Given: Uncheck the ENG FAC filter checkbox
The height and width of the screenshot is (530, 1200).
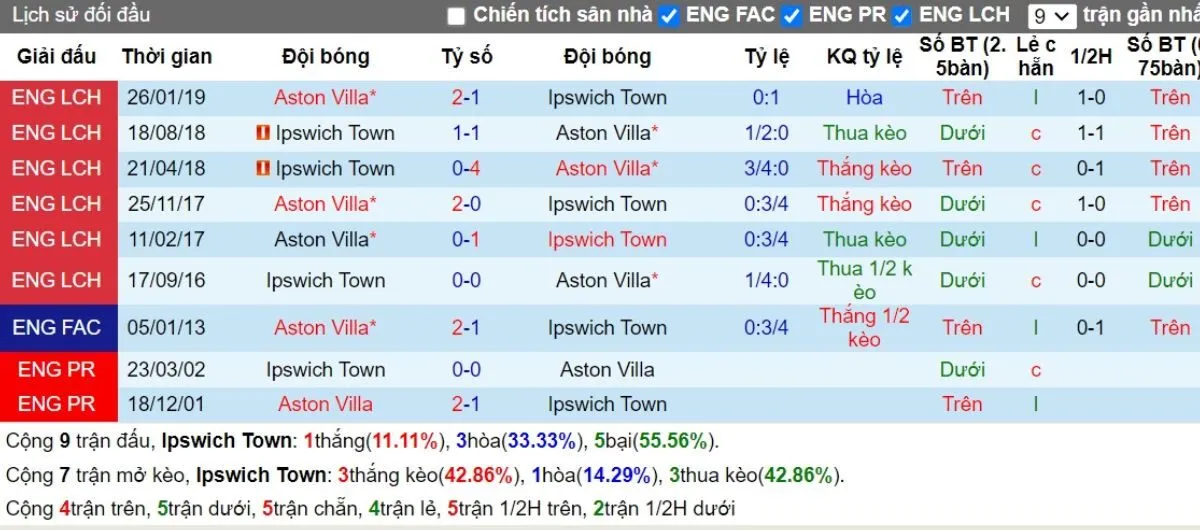Looking at the screenshot, I should coord(670,15).
